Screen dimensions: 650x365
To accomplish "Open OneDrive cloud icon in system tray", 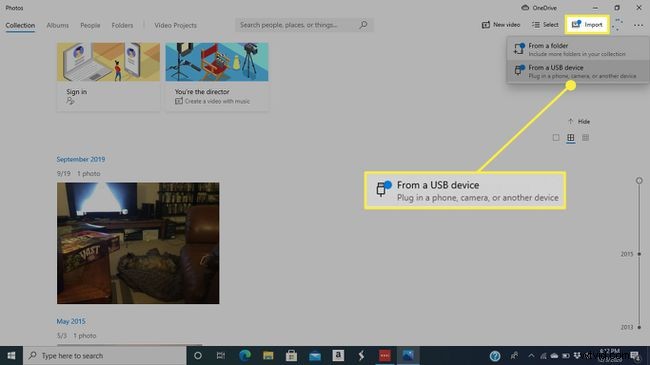I will [x=554, y=355].
